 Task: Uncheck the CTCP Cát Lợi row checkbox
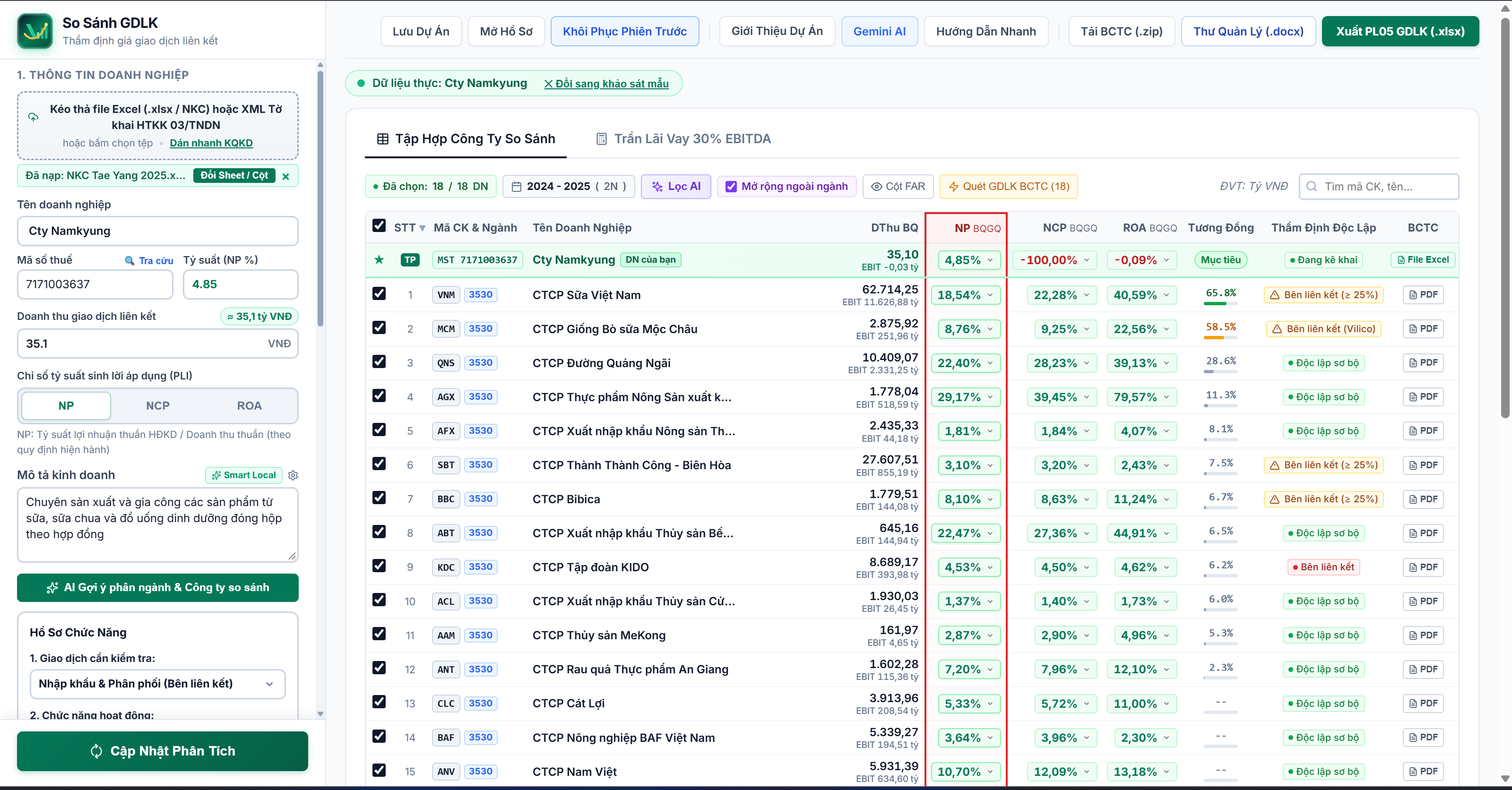[x=379, y=702]
